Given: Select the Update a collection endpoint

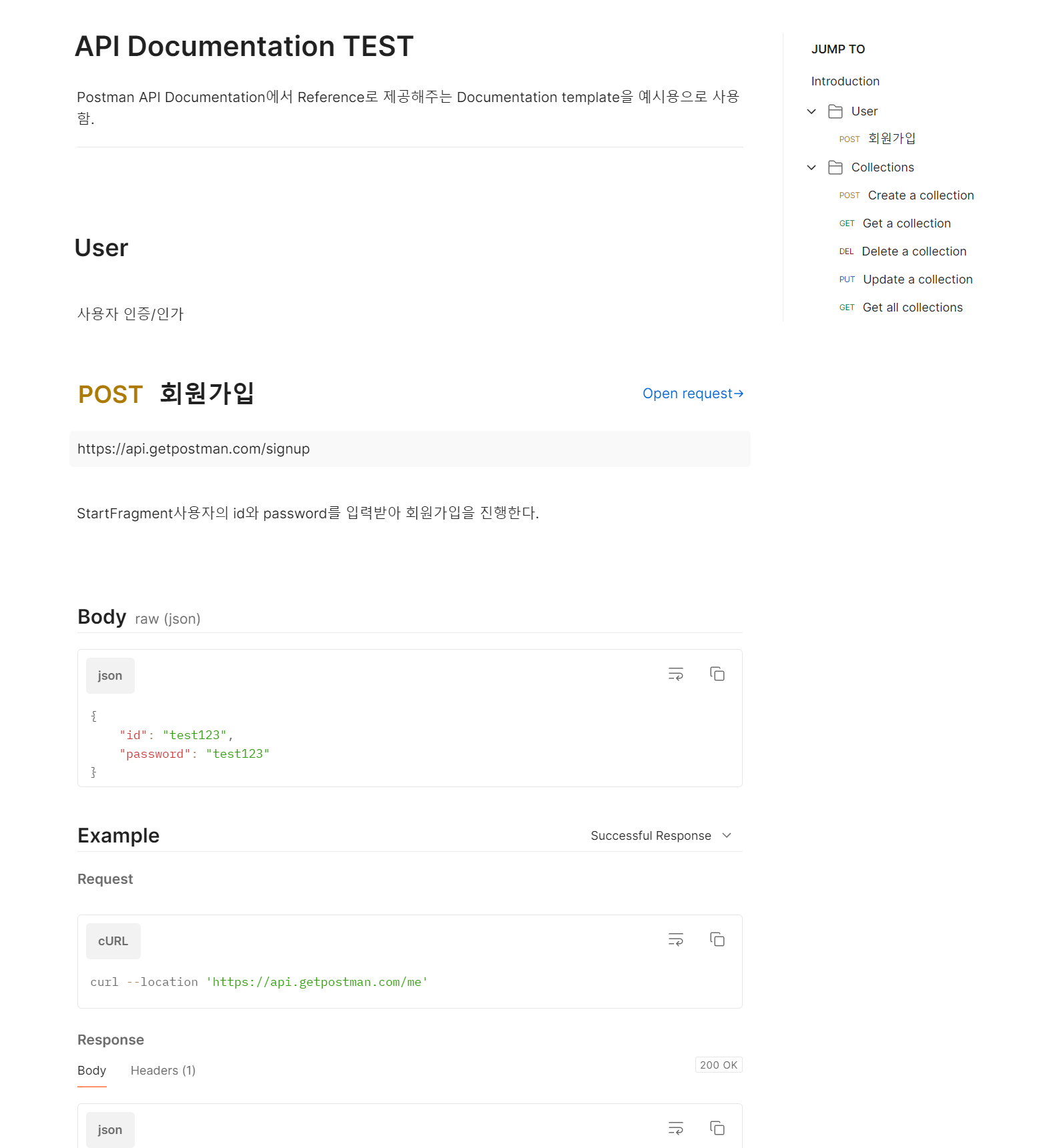Looking at the screenshot, I should tap(918, 279).
